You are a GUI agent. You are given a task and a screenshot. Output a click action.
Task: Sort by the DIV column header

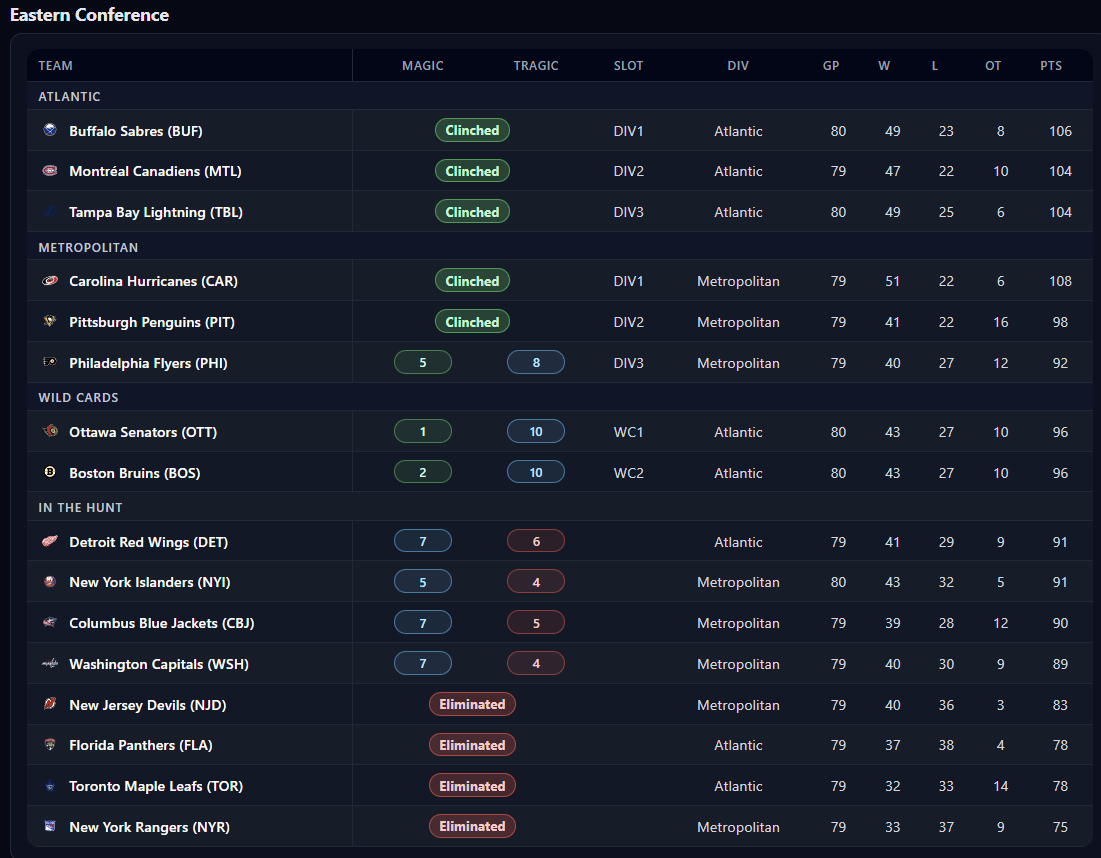(738, 65)
